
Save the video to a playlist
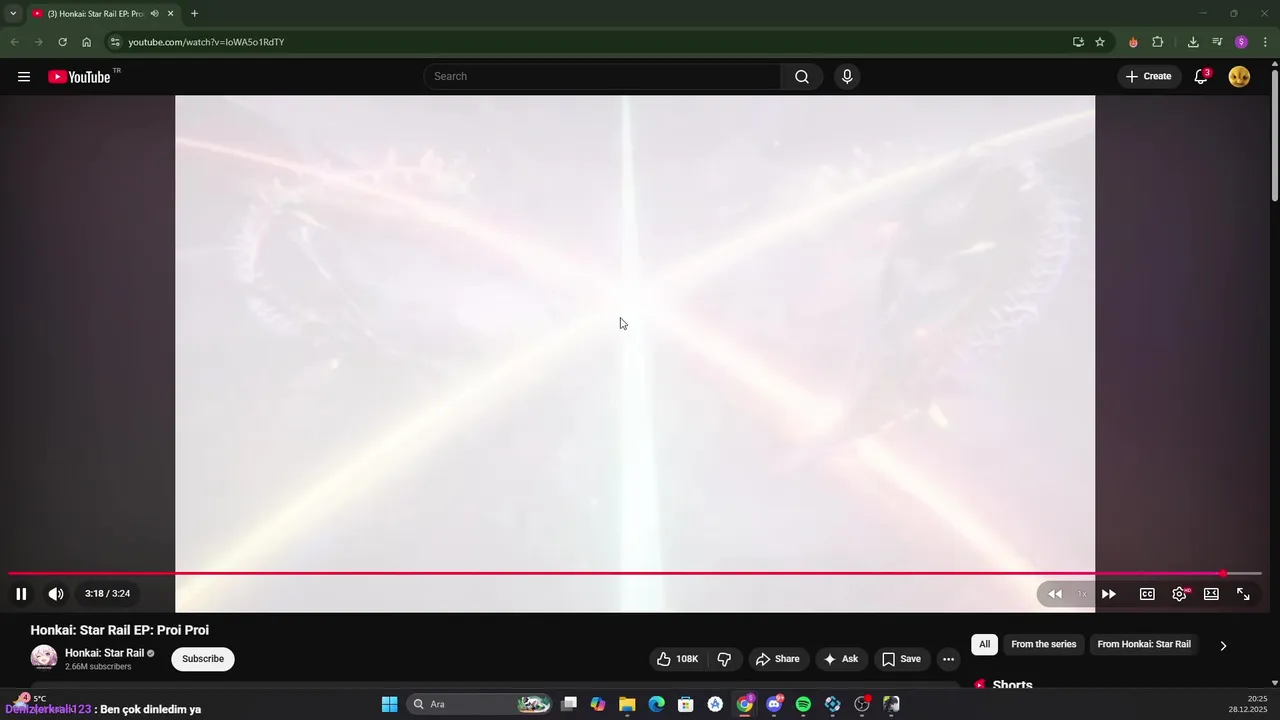point(901,659)
